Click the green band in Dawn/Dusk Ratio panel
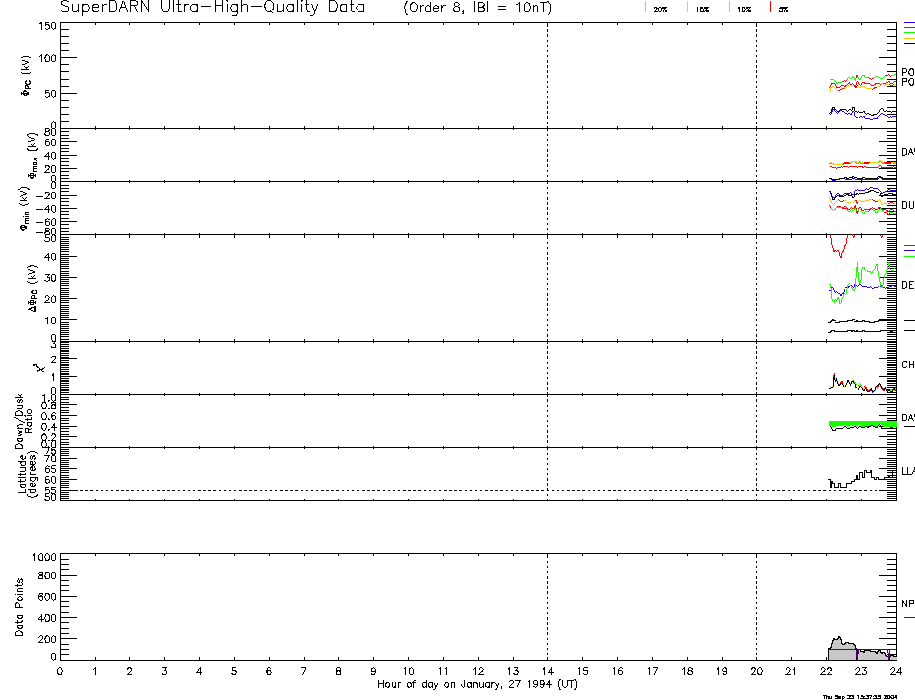Image resolution: width=915 pixels, height=700 pixels. click(x=862, y=424)
